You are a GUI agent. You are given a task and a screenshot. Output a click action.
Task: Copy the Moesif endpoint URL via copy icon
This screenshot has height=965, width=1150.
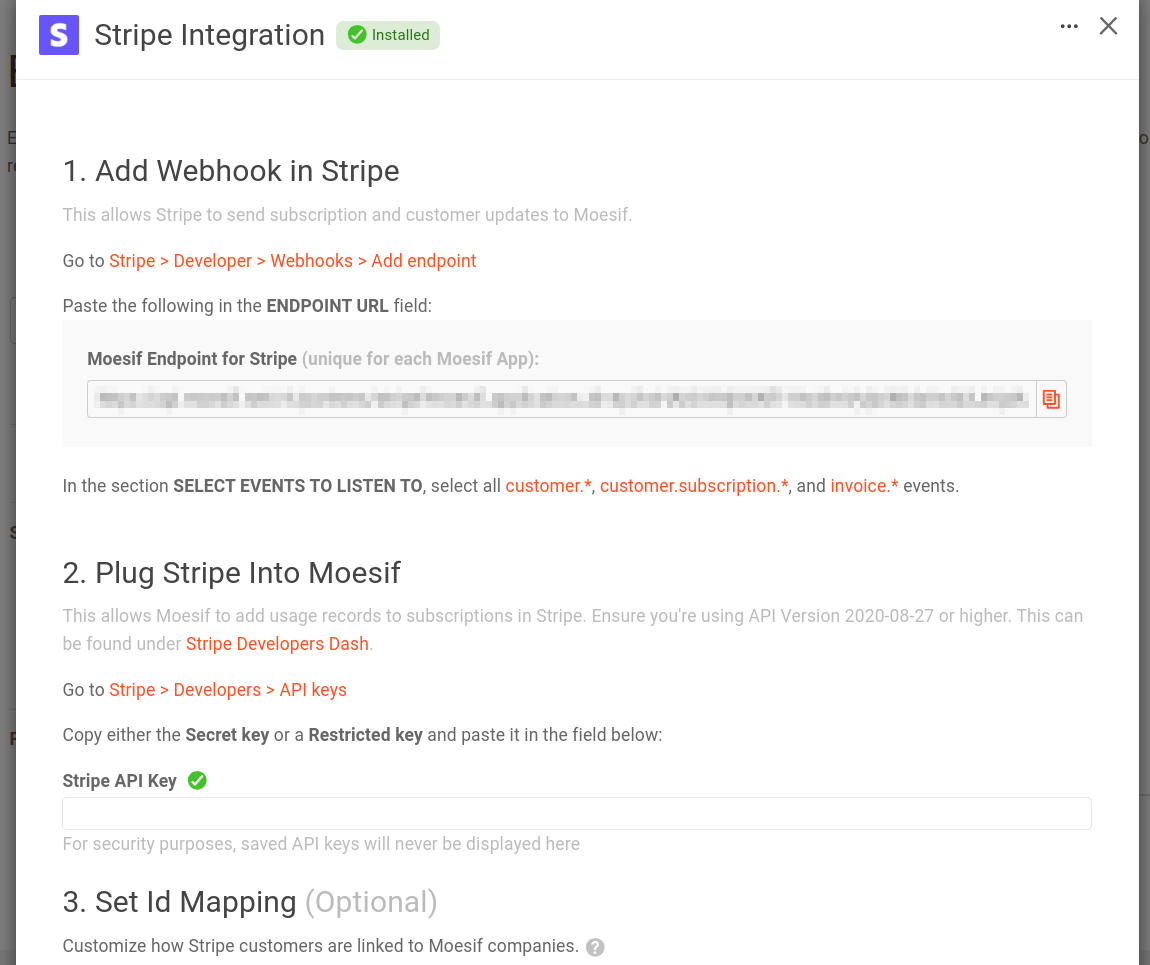(x=1051, y=398)
